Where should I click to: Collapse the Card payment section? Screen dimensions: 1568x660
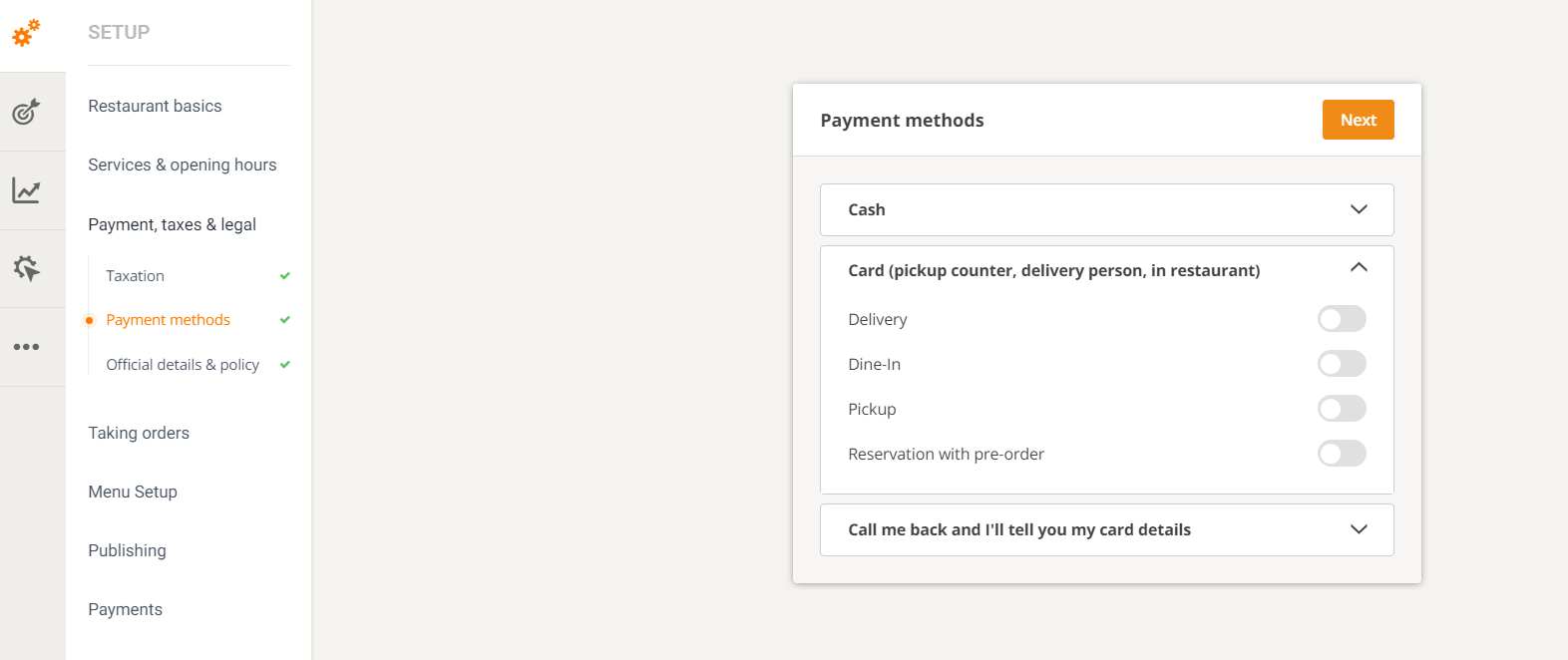coord(1358,268)
